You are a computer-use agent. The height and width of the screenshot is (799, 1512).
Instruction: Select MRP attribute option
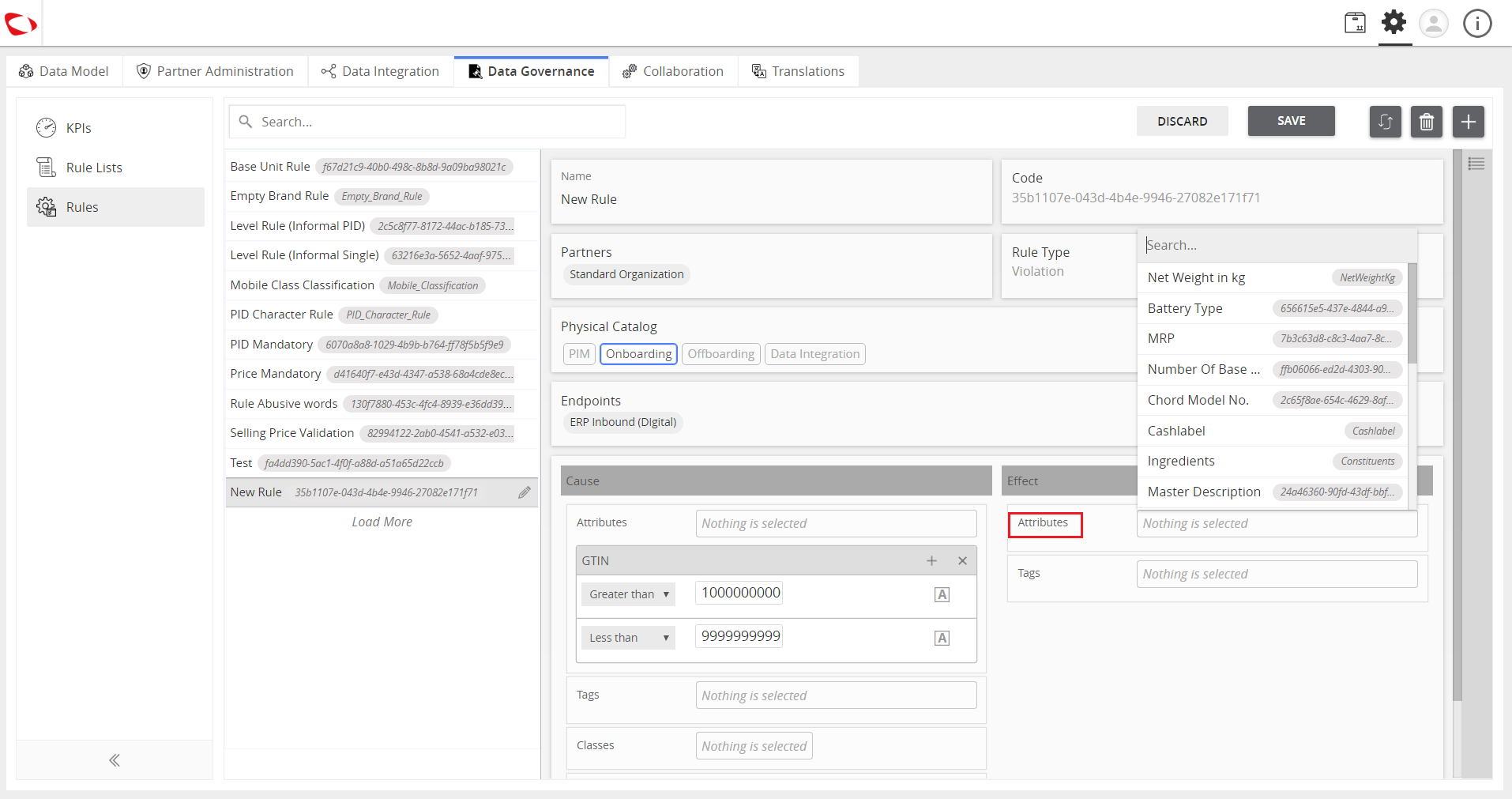[x=1273, y=338]
